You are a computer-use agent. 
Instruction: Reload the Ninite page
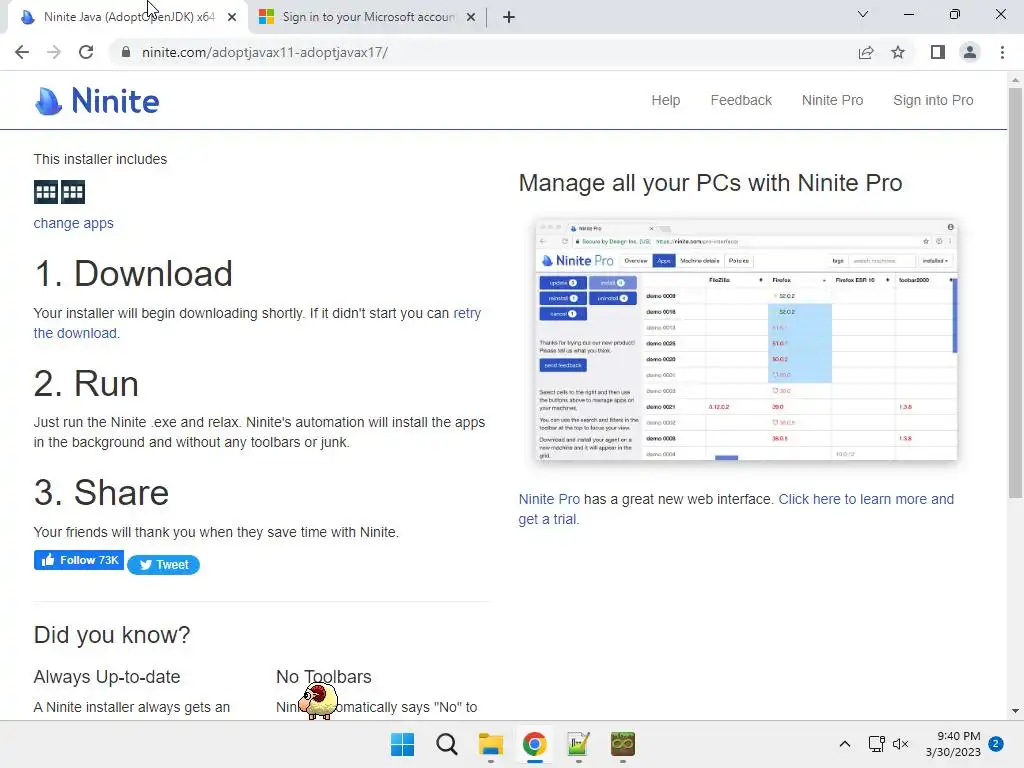pos(86,52)
